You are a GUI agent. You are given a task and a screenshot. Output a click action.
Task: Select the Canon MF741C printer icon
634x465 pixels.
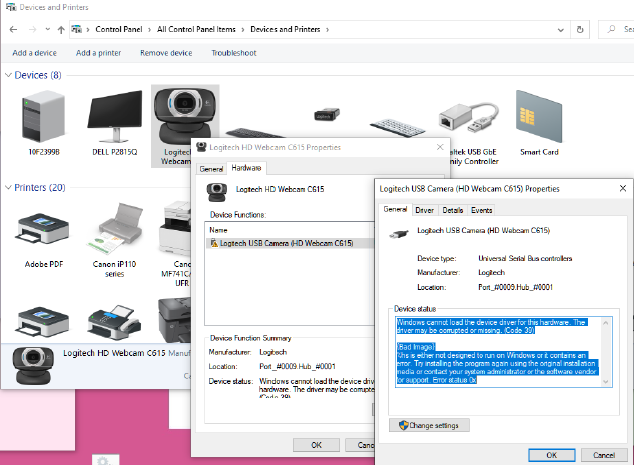tap(175, 229)
